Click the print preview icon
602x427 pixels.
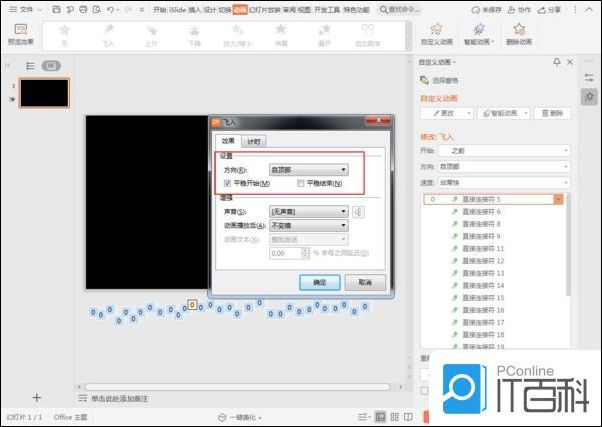(97, 10)
